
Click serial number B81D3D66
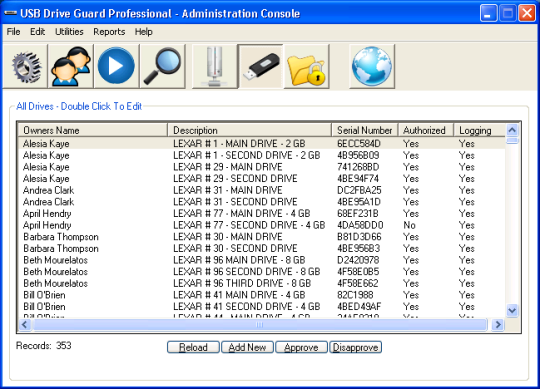[359, 237]
